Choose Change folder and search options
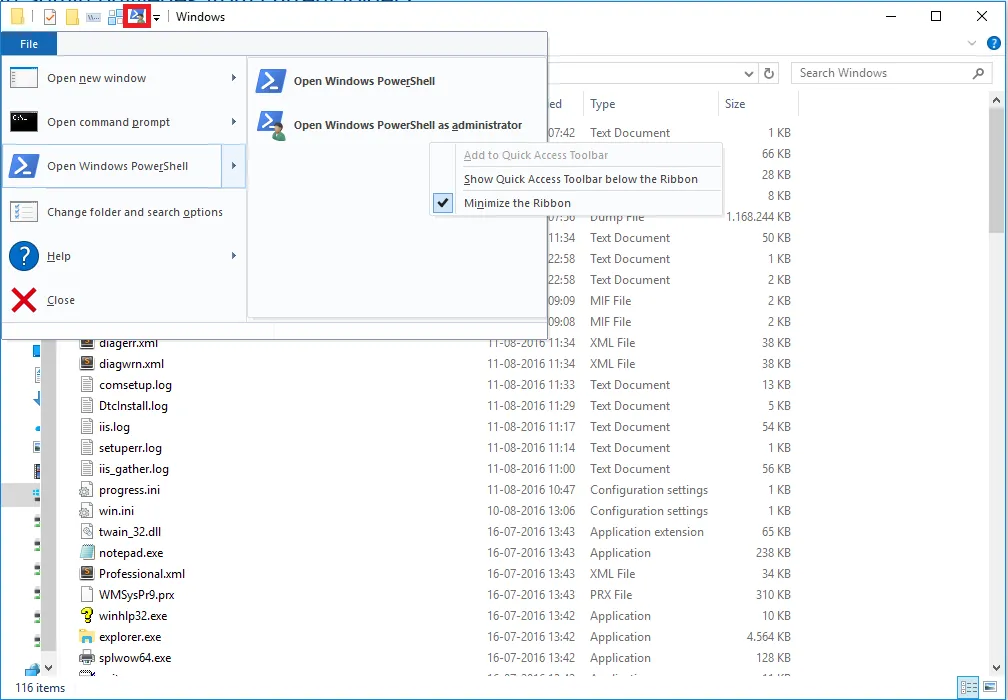Viewport: 1008px width, 700px height. click(124, 211)
